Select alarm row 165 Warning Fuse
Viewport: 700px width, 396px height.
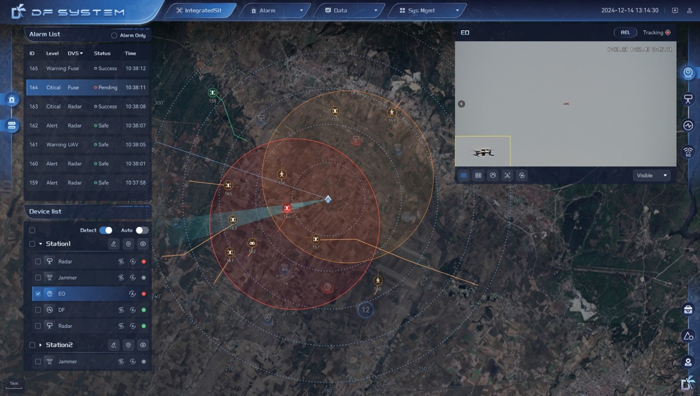88,68
